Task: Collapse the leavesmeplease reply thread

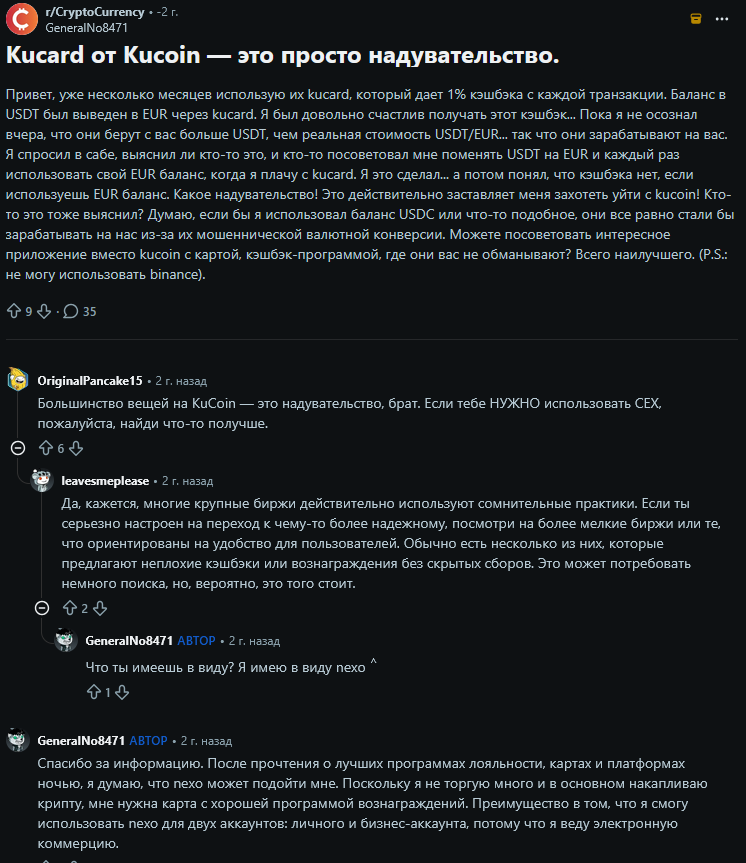Action: 41,607
